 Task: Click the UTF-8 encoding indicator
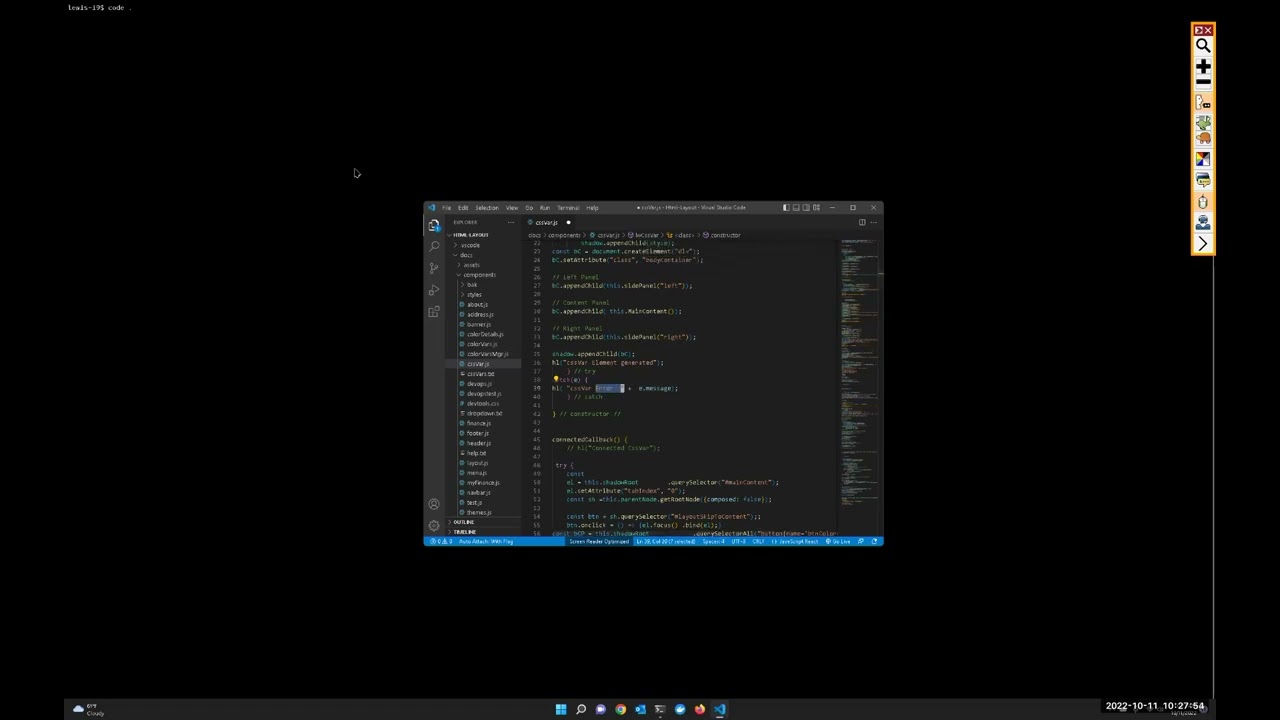coord(738,542)
